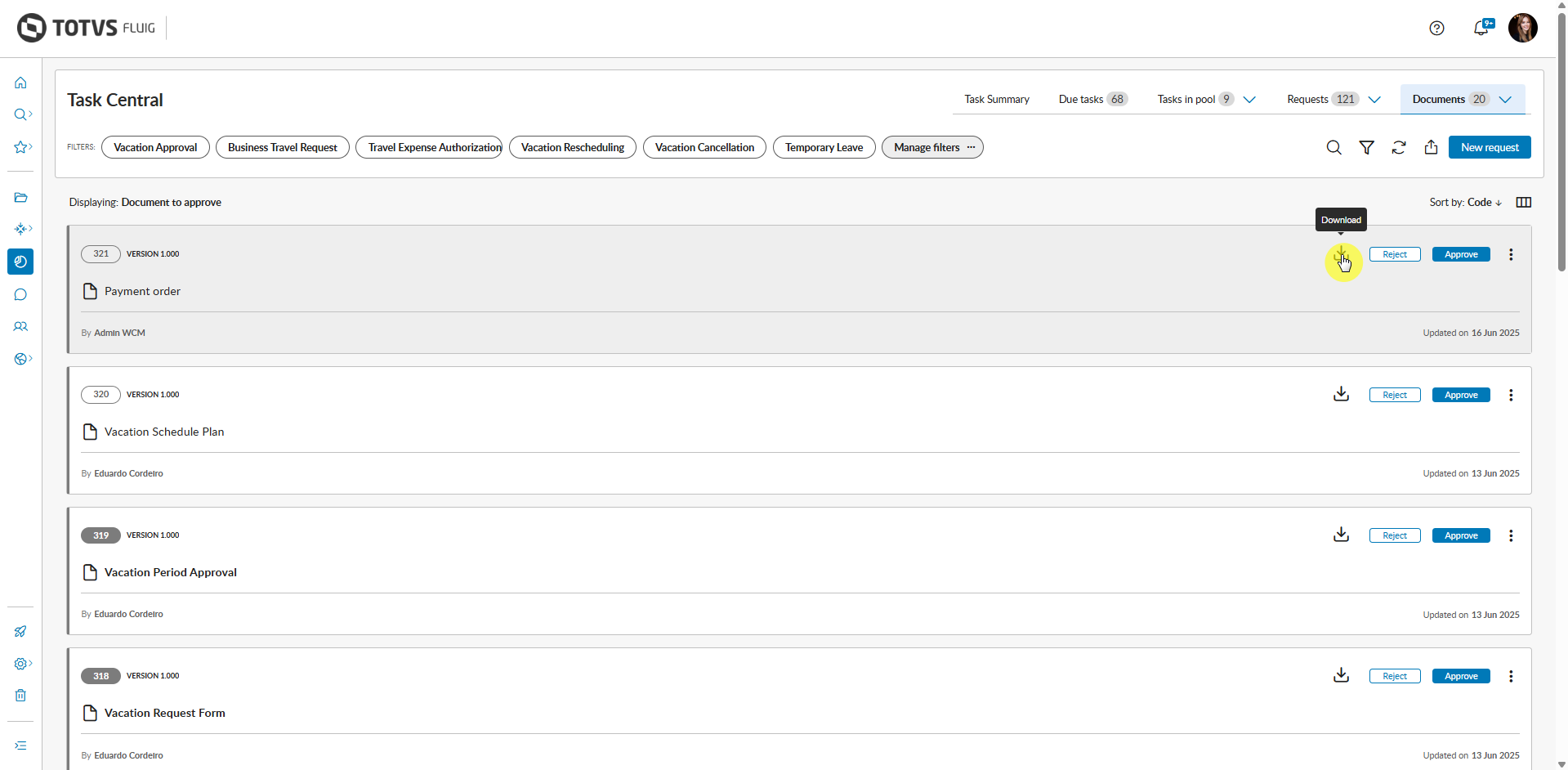Click the share/export icon
1568x770 pixels.
click(x=1431, y=148)
